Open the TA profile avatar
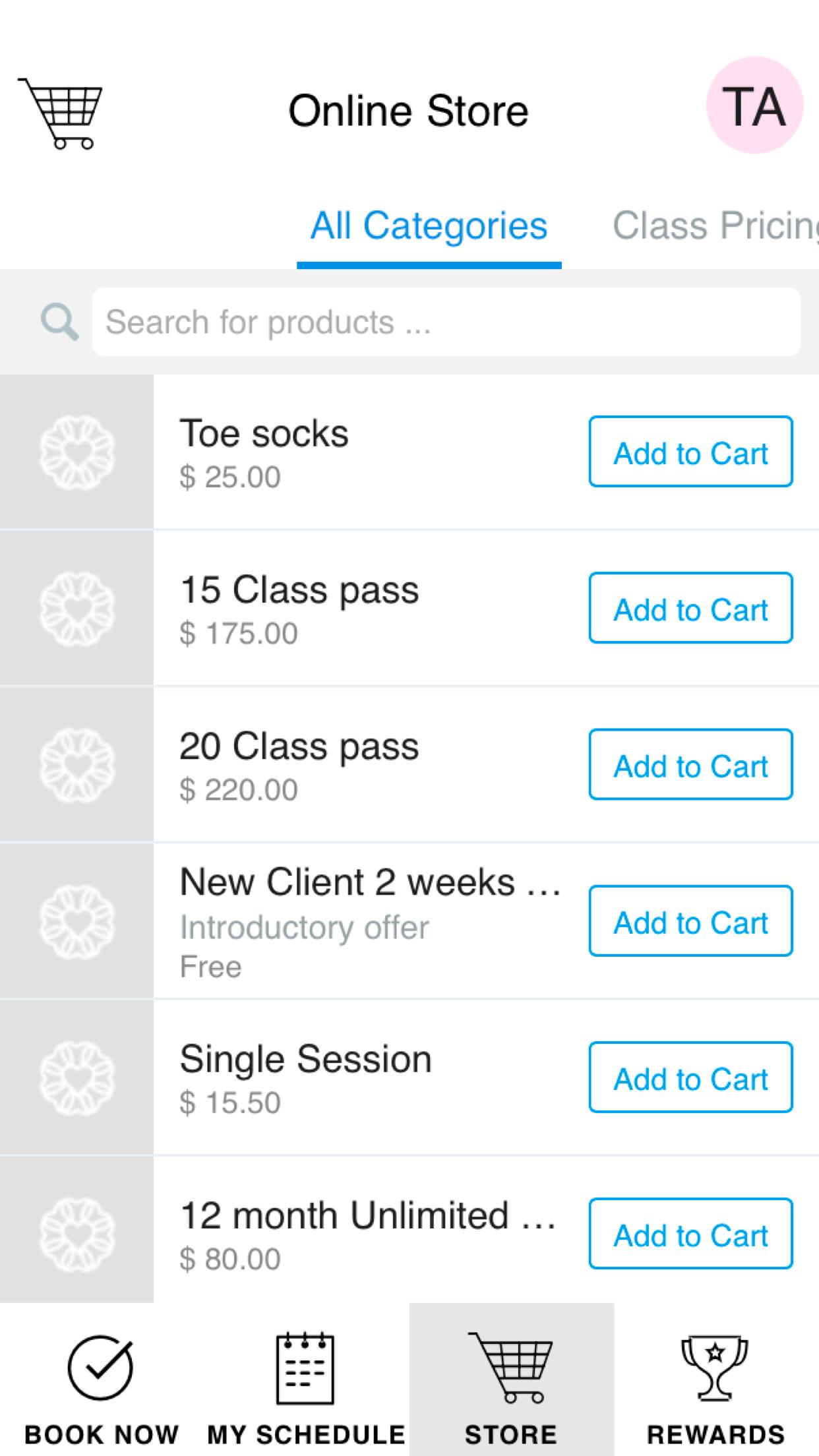The image size is (819, 1456). point(754,106)
